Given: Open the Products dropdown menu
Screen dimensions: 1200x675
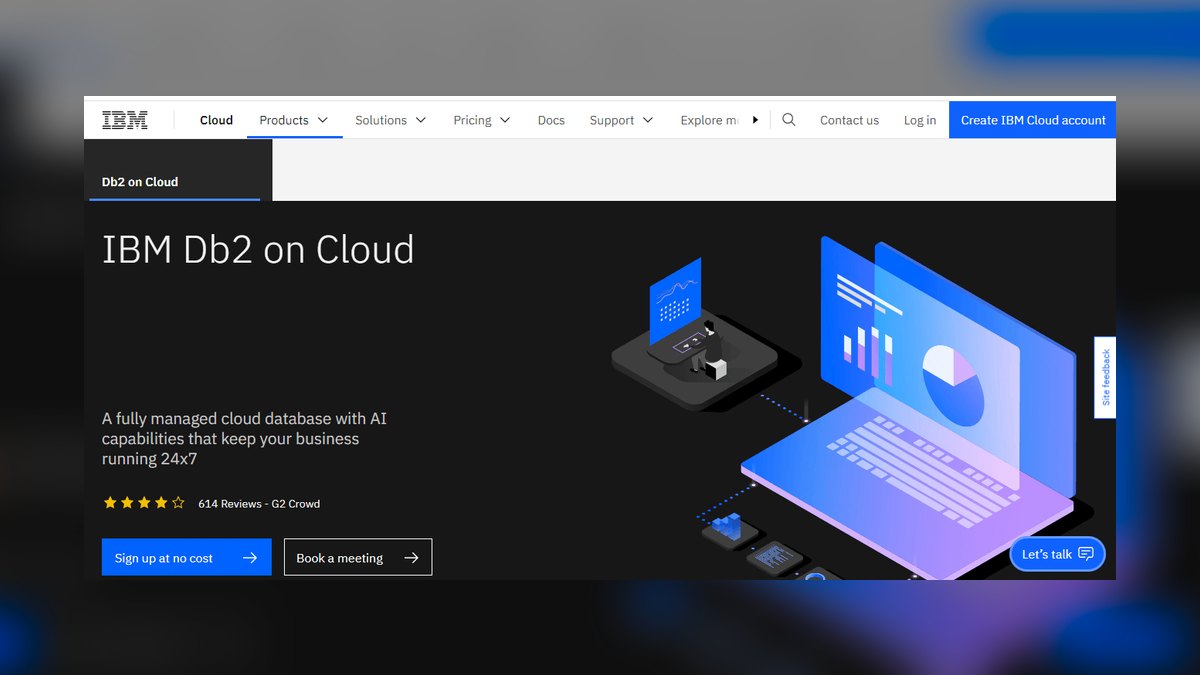Looking at the screenshot, I should (x=294, y=120).
